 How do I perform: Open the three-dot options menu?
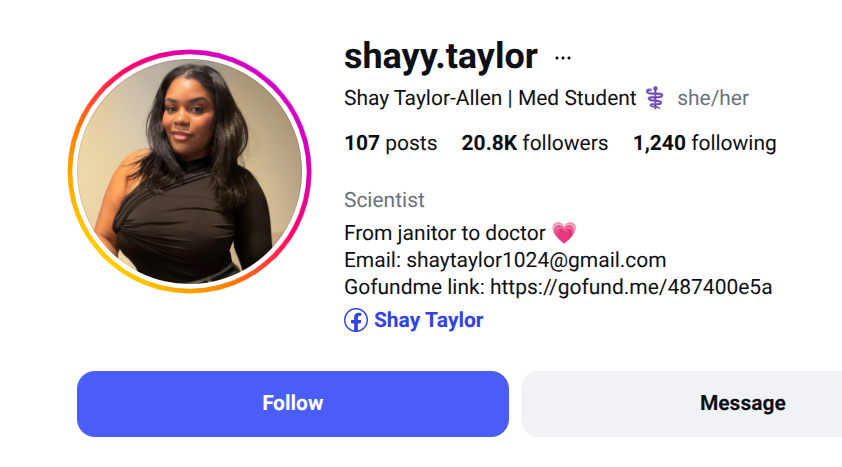click(563, 57)
